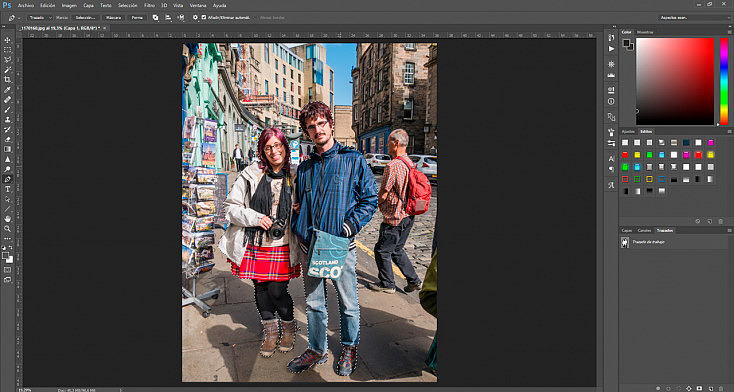Screen dimensions: 734x392
Task: Pick a hue on the rainbow slider
Action: (724, 81)
